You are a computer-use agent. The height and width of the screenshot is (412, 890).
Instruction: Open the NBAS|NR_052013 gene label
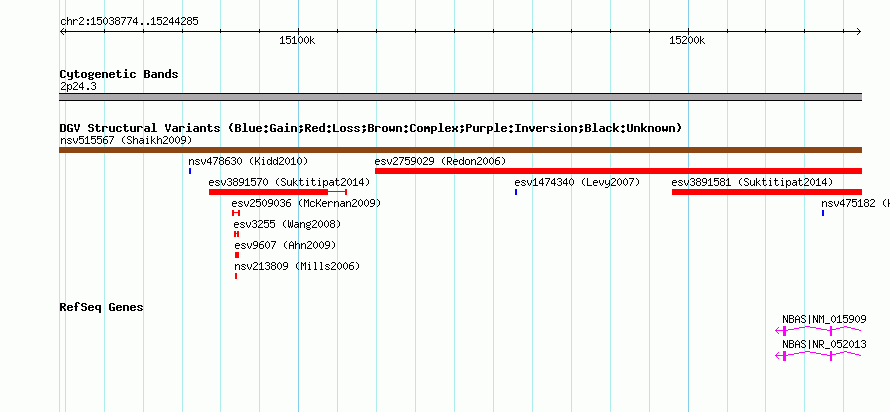(x=824, y=344)
